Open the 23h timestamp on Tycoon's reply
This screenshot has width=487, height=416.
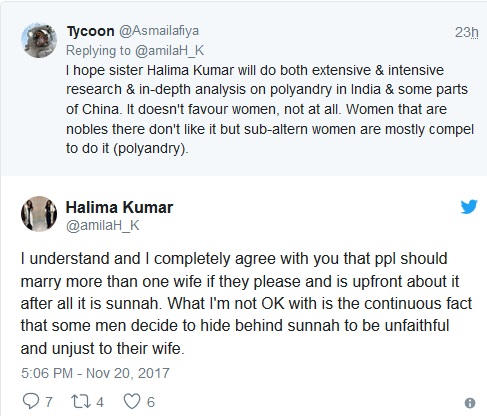point(467,32)
